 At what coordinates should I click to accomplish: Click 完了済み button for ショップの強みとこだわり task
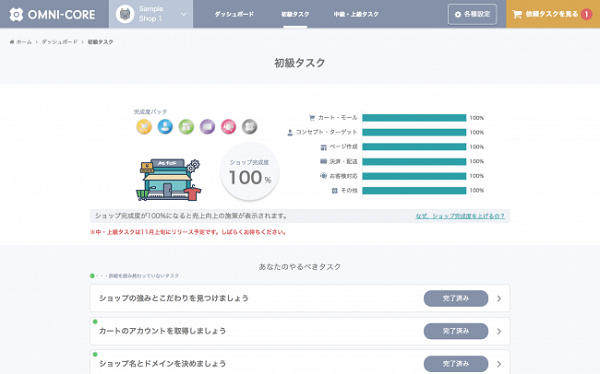(456, 298)
